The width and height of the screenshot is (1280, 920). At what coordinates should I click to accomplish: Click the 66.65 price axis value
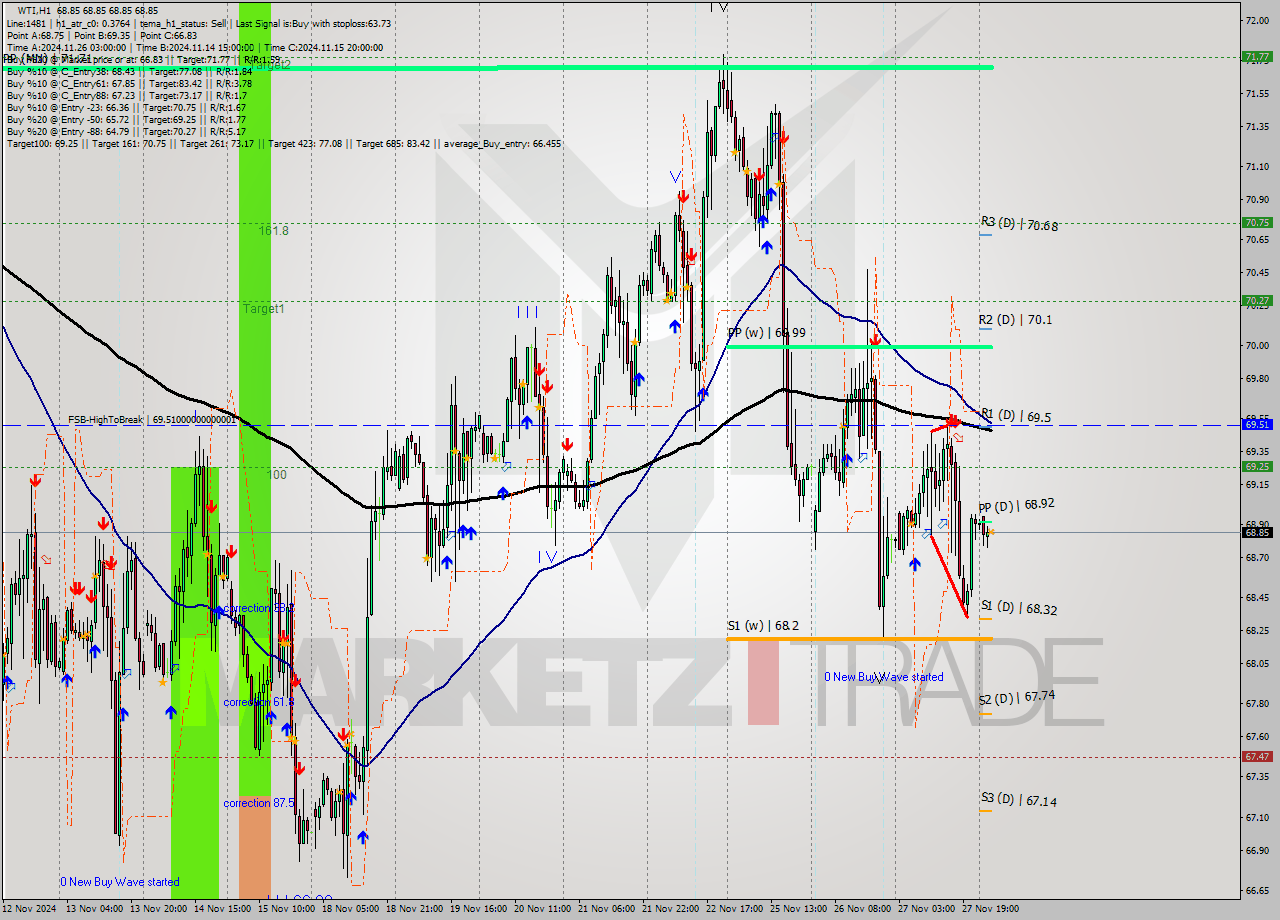1256,890
